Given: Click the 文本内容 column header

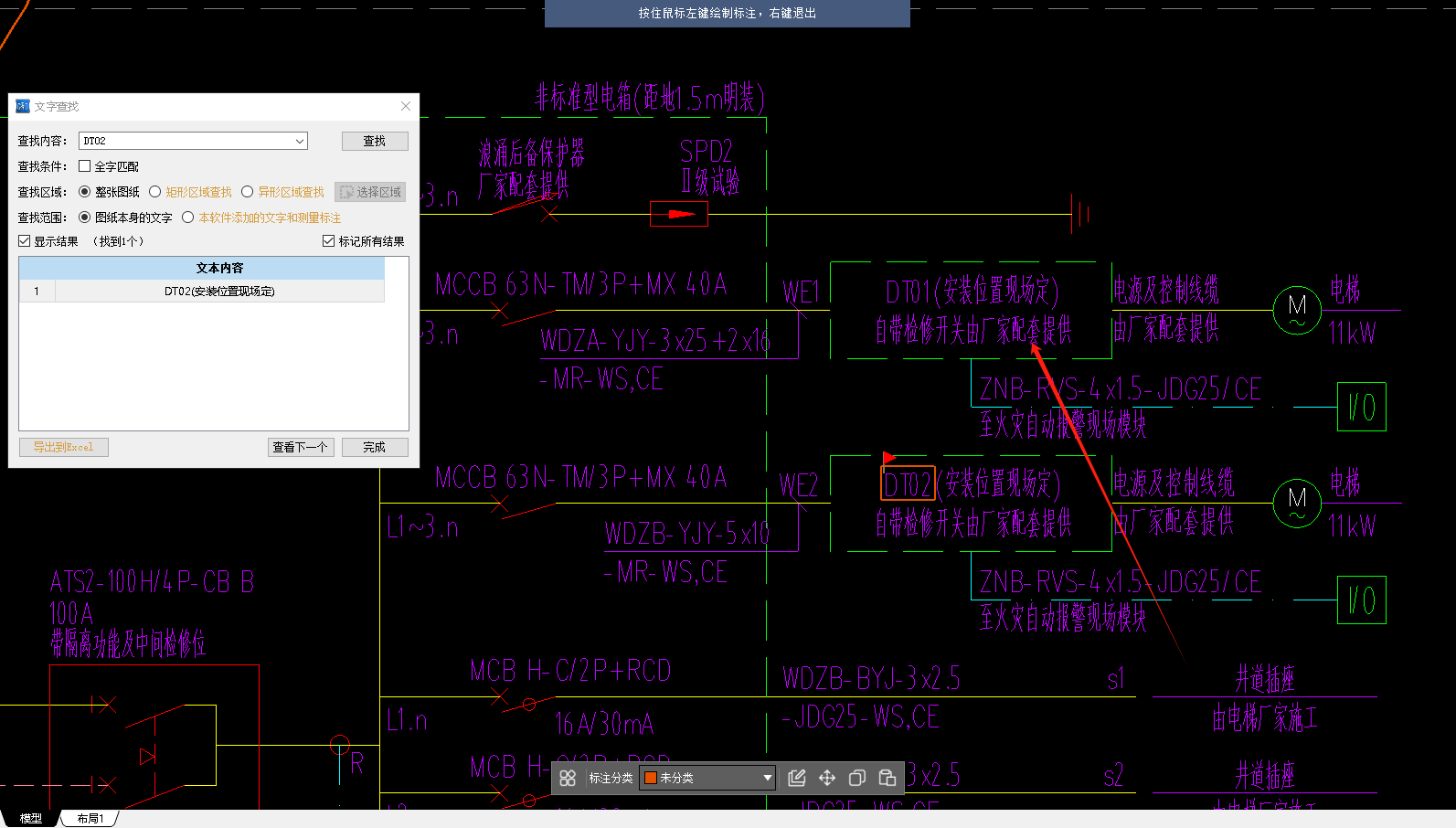Looking at the screenshot, I should (219, 268).
